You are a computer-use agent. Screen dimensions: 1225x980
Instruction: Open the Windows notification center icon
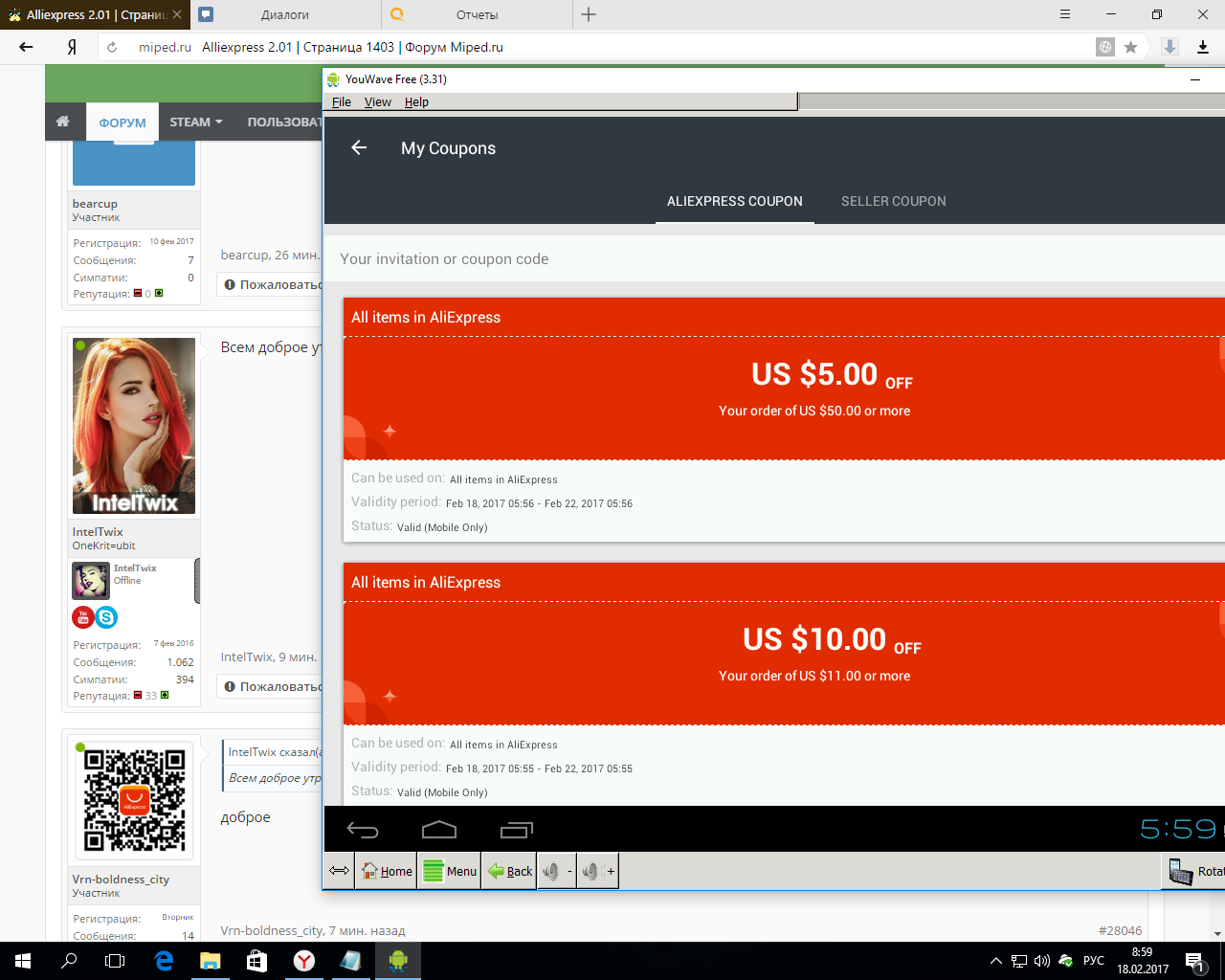pos(1194,961)
